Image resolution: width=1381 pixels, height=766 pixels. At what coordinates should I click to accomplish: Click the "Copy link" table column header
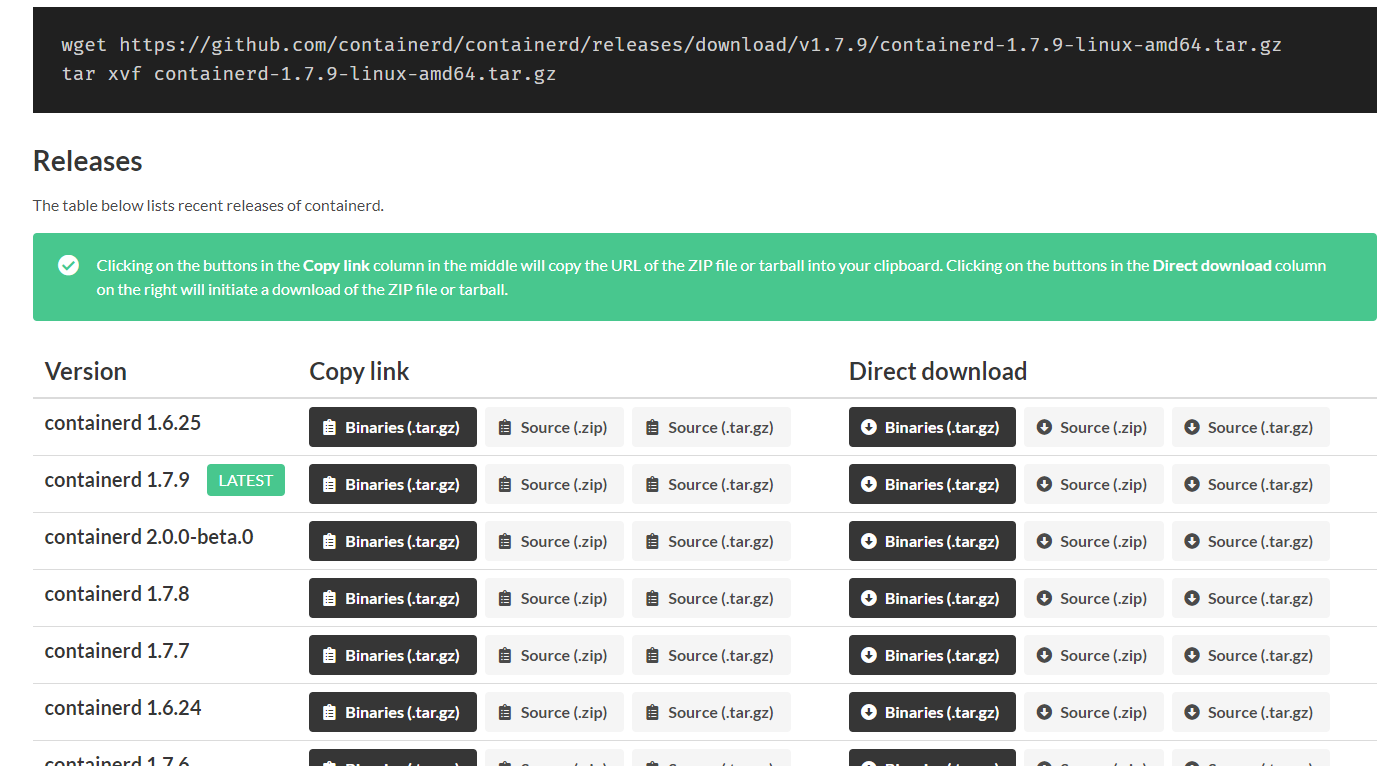359,371
